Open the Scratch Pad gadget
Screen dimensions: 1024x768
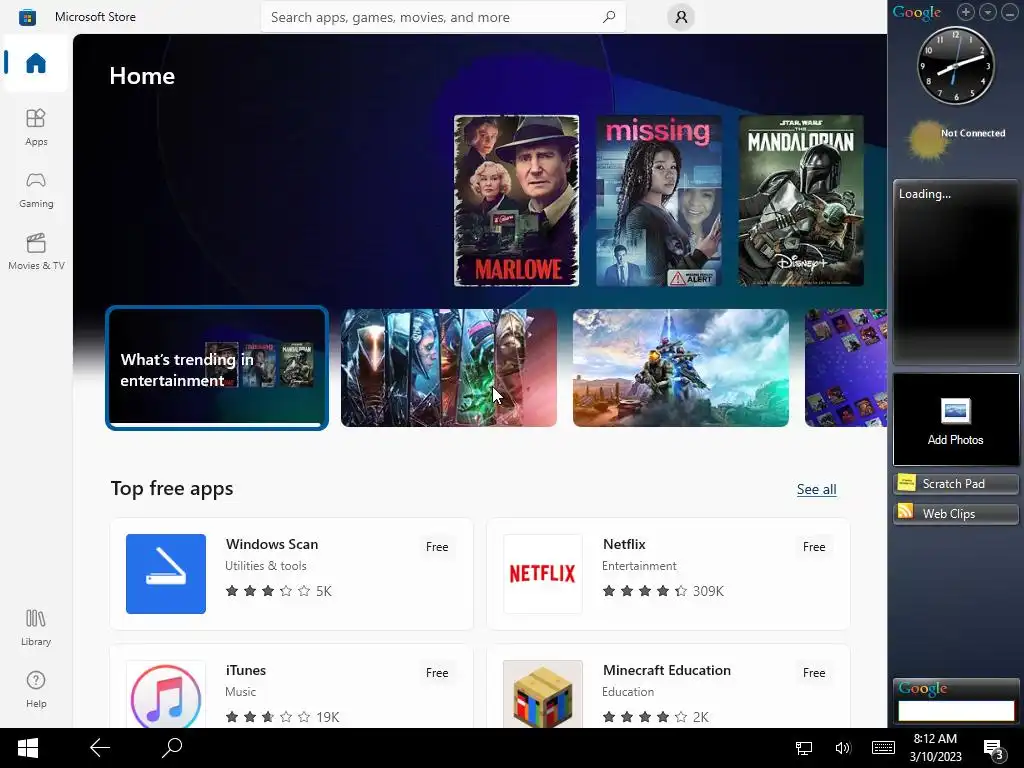pyautogui.click(x=955, y=483)
